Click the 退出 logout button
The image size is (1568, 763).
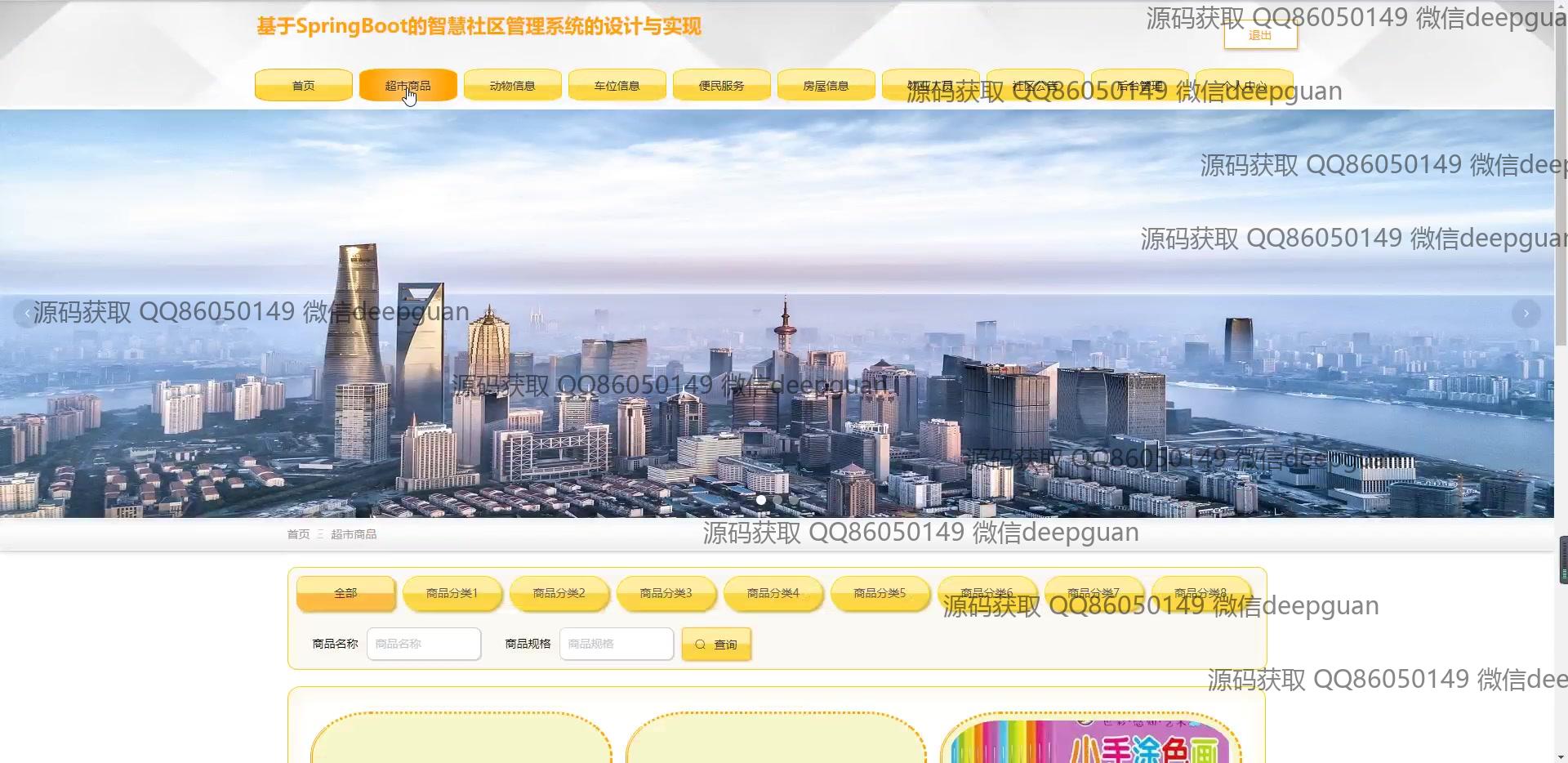[1260, 36]
